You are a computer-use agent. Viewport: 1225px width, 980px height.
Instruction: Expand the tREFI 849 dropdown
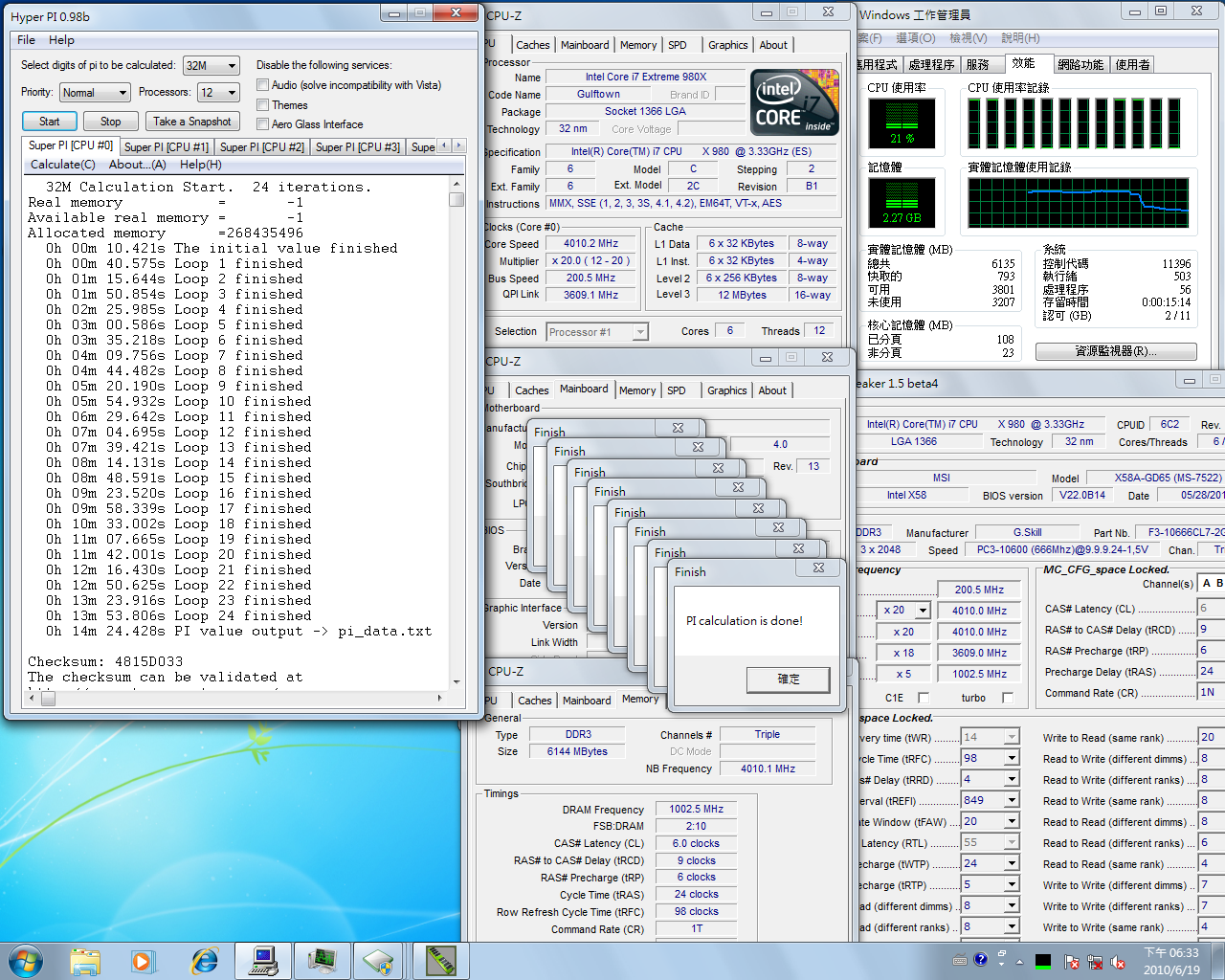point(1011,800)
